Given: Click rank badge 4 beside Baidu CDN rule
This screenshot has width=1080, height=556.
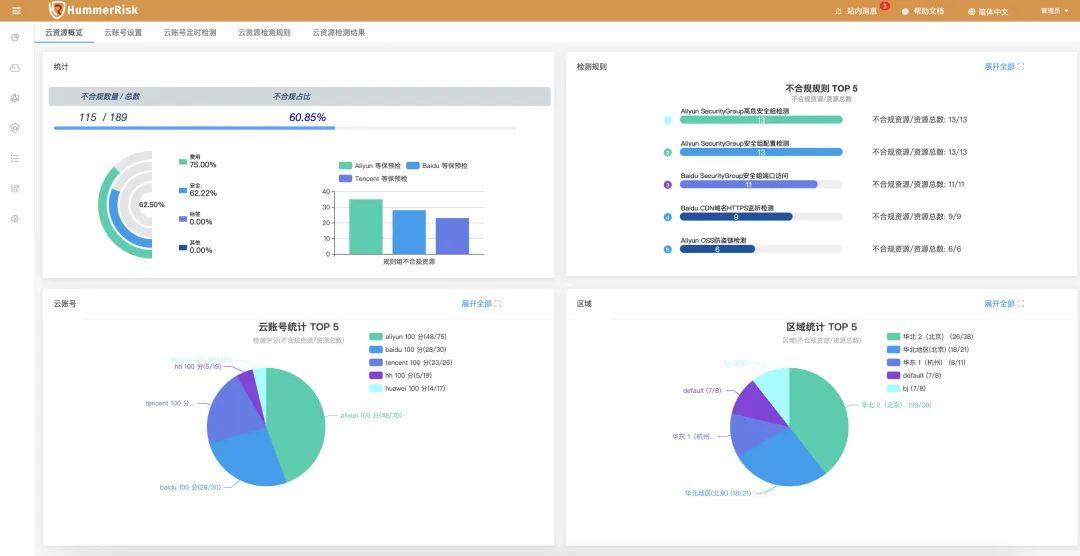Looking at the screenshot, I should (667, 217).
